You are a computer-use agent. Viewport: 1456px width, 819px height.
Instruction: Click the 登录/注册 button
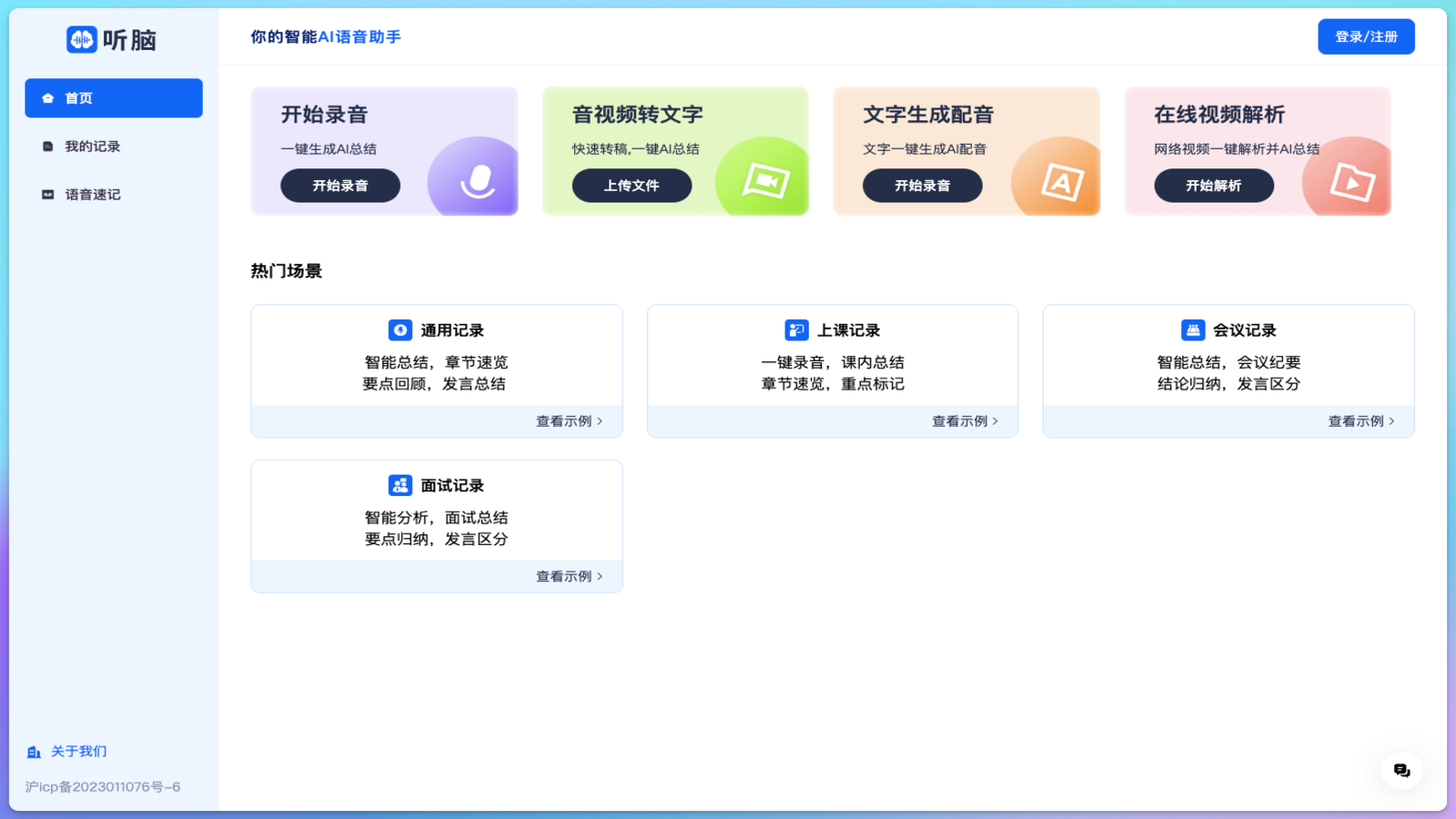1365,36
